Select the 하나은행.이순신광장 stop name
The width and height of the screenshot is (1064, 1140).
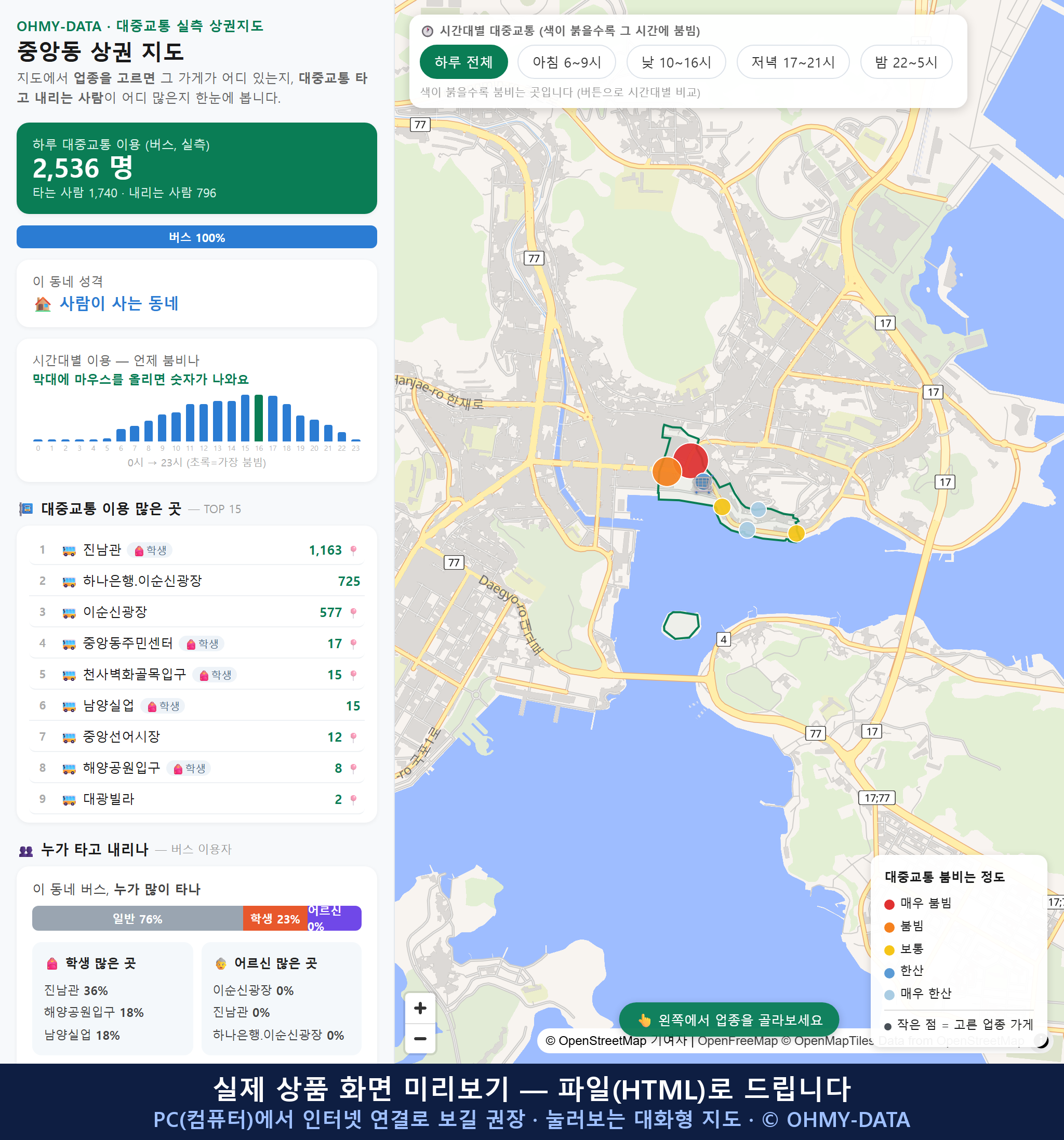click(x=142, y=581)
